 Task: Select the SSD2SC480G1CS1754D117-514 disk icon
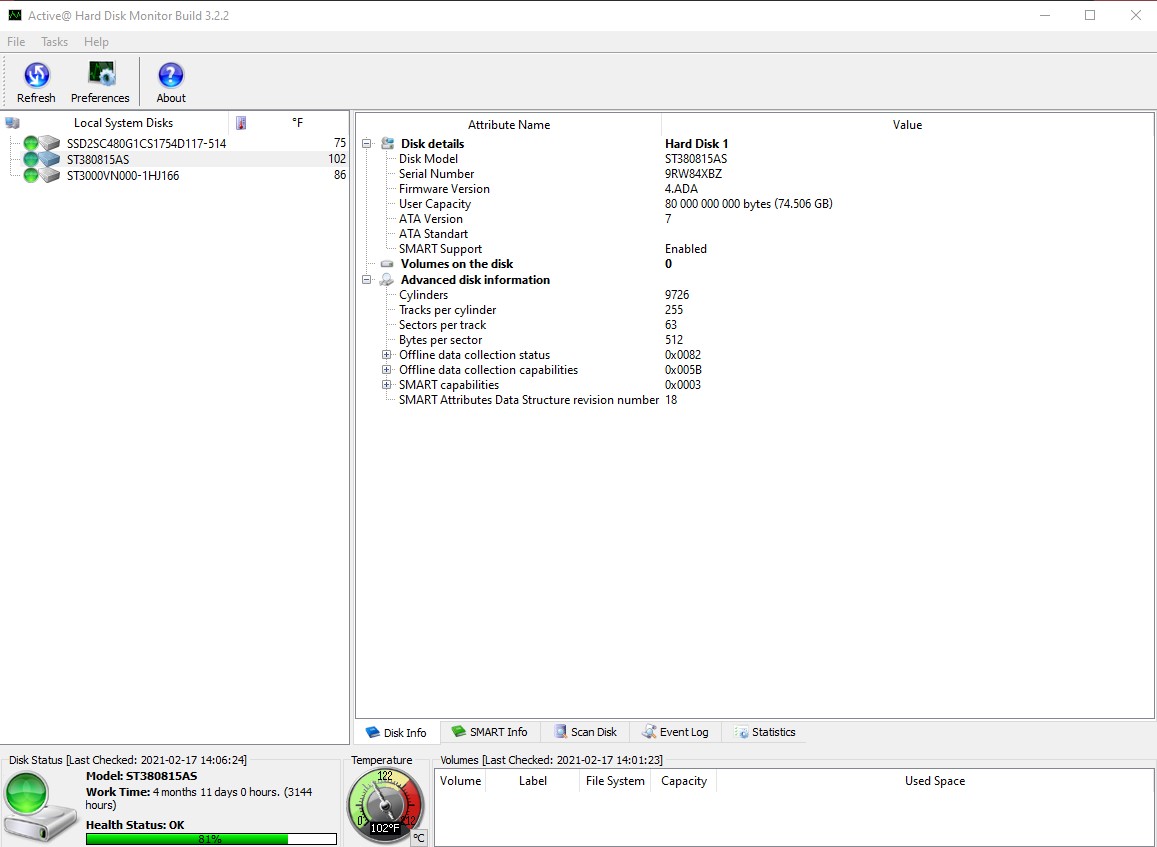[x=42, y=144]
